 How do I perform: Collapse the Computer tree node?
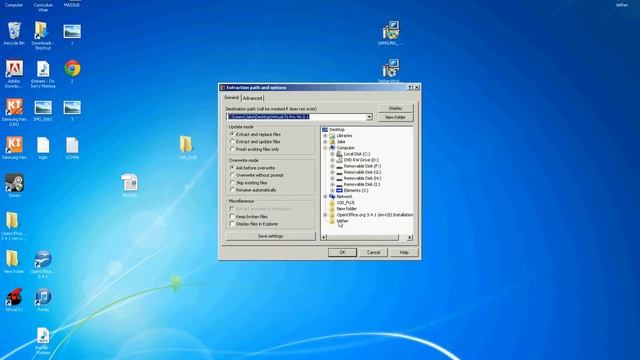325,148
